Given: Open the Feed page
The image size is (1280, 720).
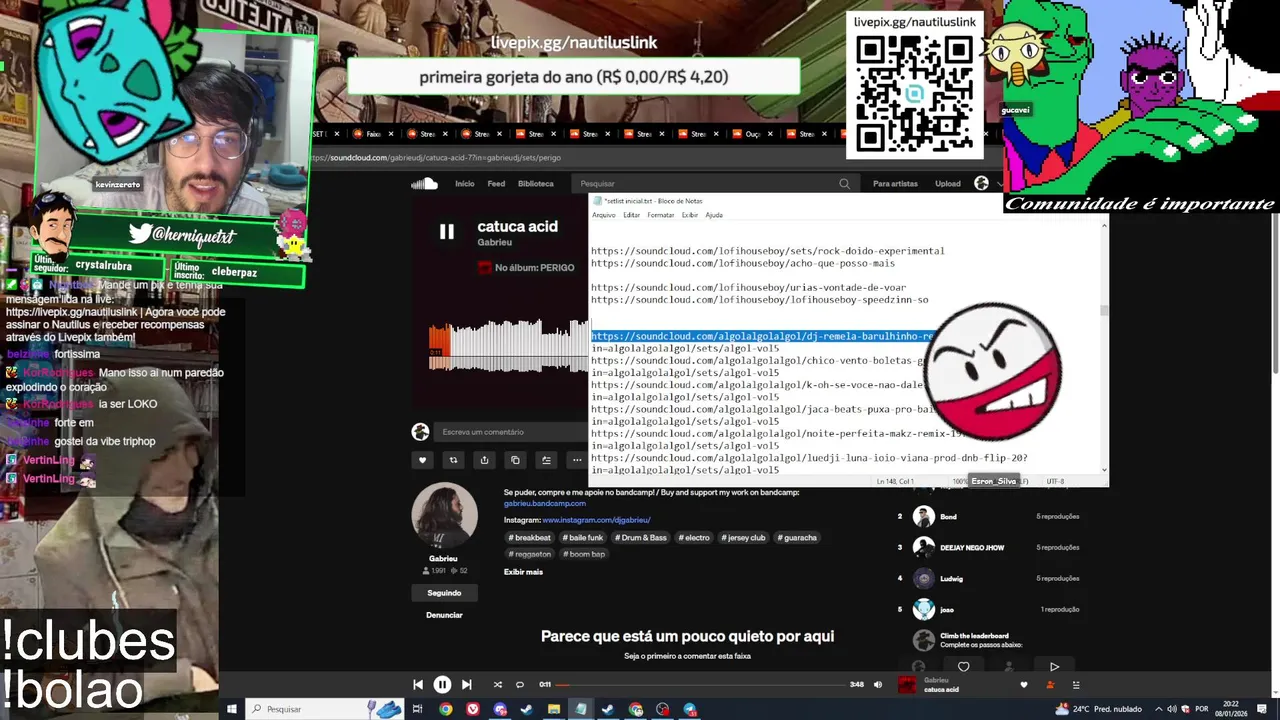Looking at the screenshot, I should coord(496,184).
